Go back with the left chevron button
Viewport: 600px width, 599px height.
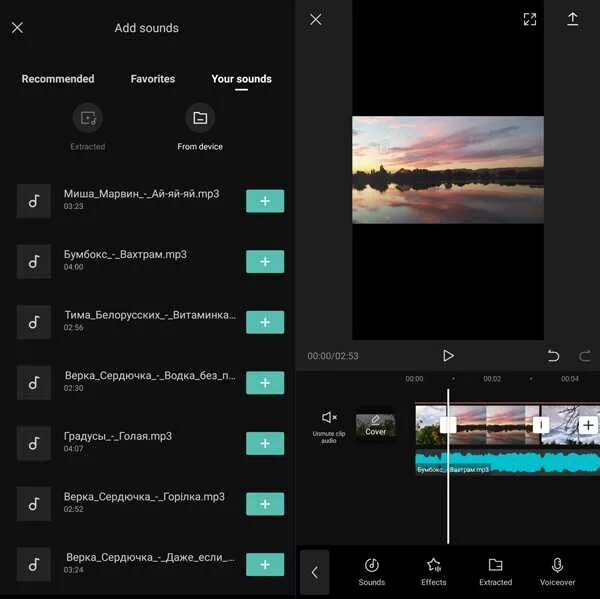[x=315, y=572]
